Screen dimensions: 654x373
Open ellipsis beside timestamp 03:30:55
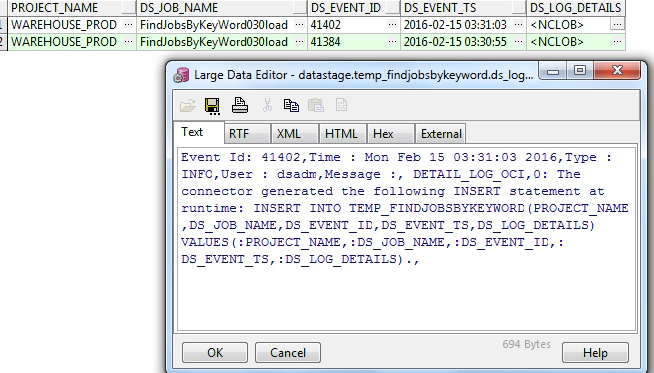coord(518,42)
